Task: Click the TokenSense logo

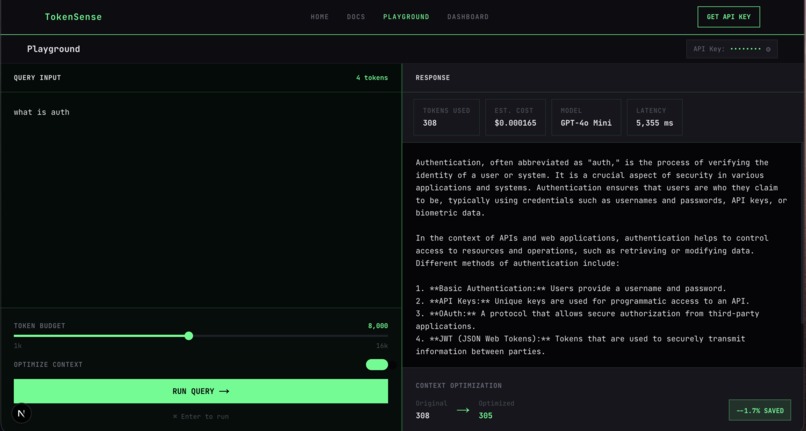Action: pos(73,17)
